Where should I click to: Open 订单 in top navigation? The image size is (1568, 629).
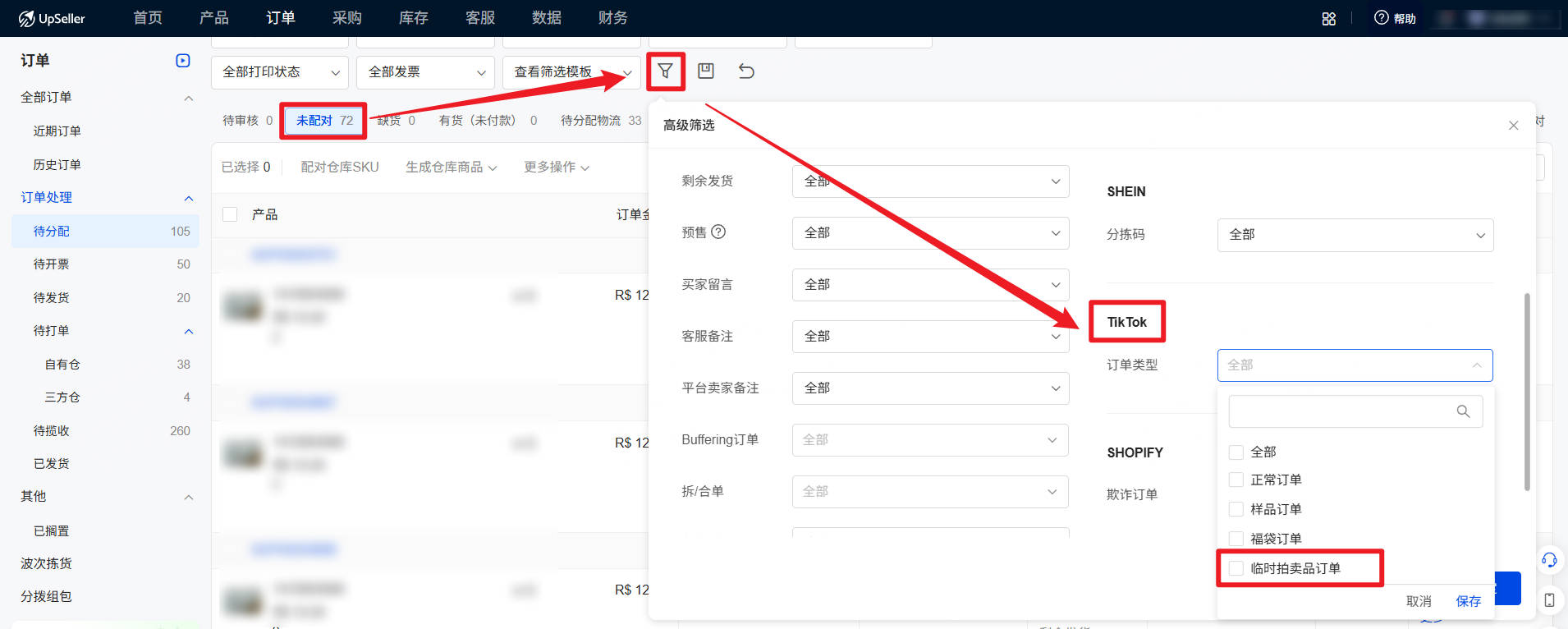(x=281, y=18)
